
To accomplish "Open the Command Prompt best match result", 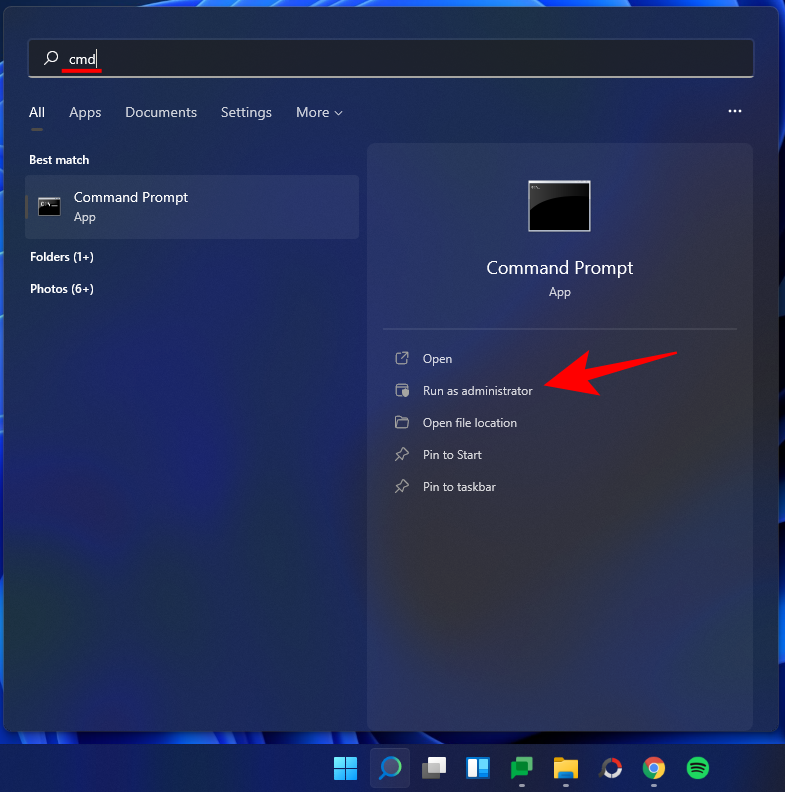I will tap(192, 207).
